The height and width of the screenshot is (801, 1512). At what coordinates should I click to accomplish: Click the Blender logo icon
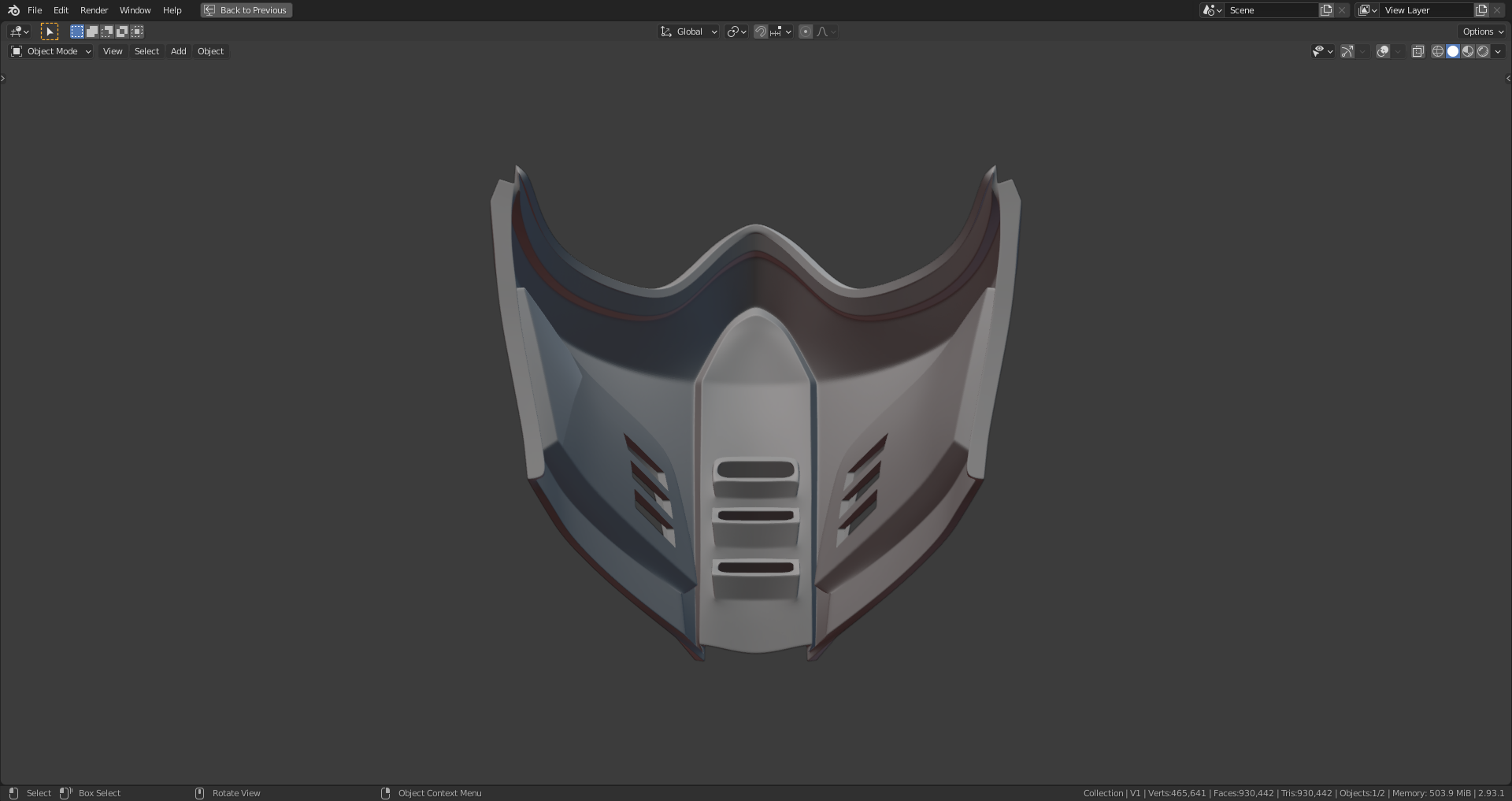pyautogui.click(x=13, y=10)
